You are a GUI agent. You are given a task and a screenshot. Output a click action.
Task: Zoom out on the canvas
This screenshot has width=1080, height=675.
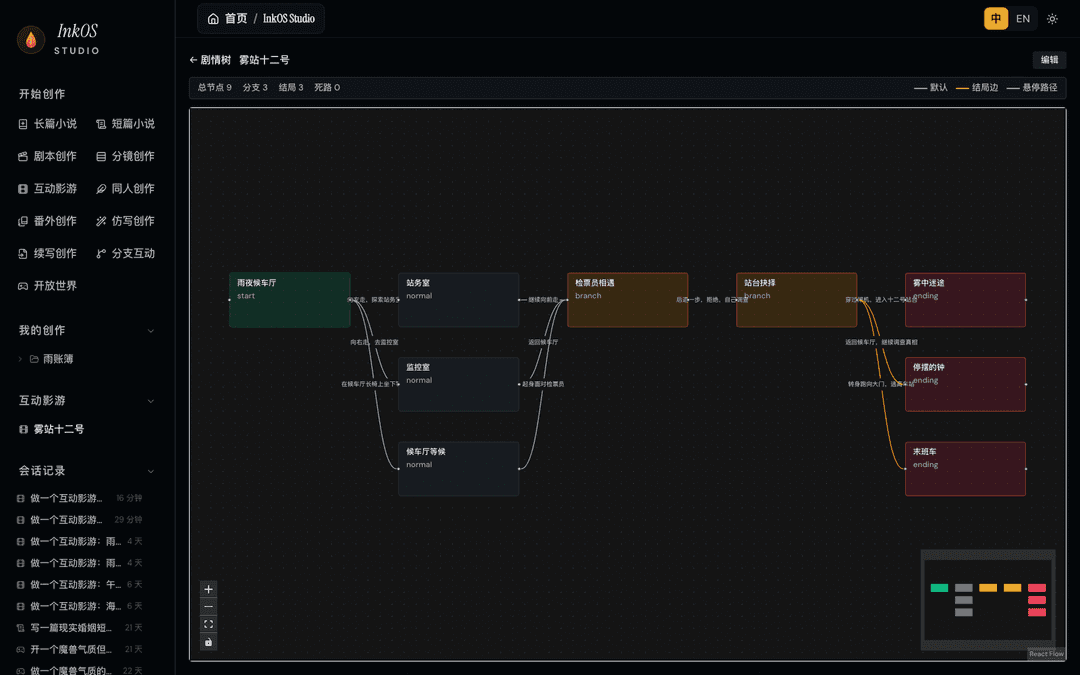click(x=208, y=607)
